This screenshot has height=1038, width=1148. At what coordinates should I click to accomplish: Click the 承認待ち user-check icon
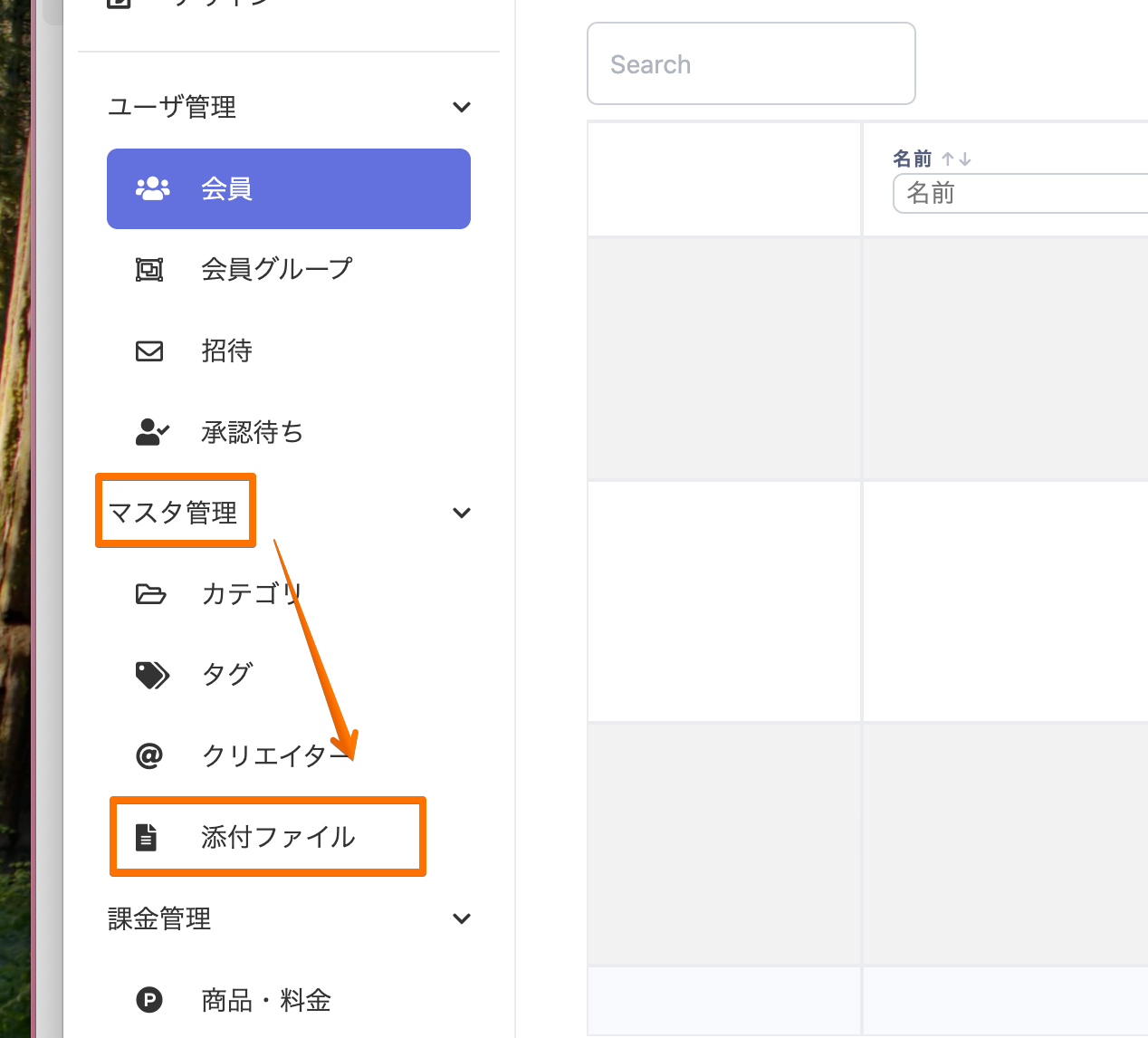pos(151,432)
